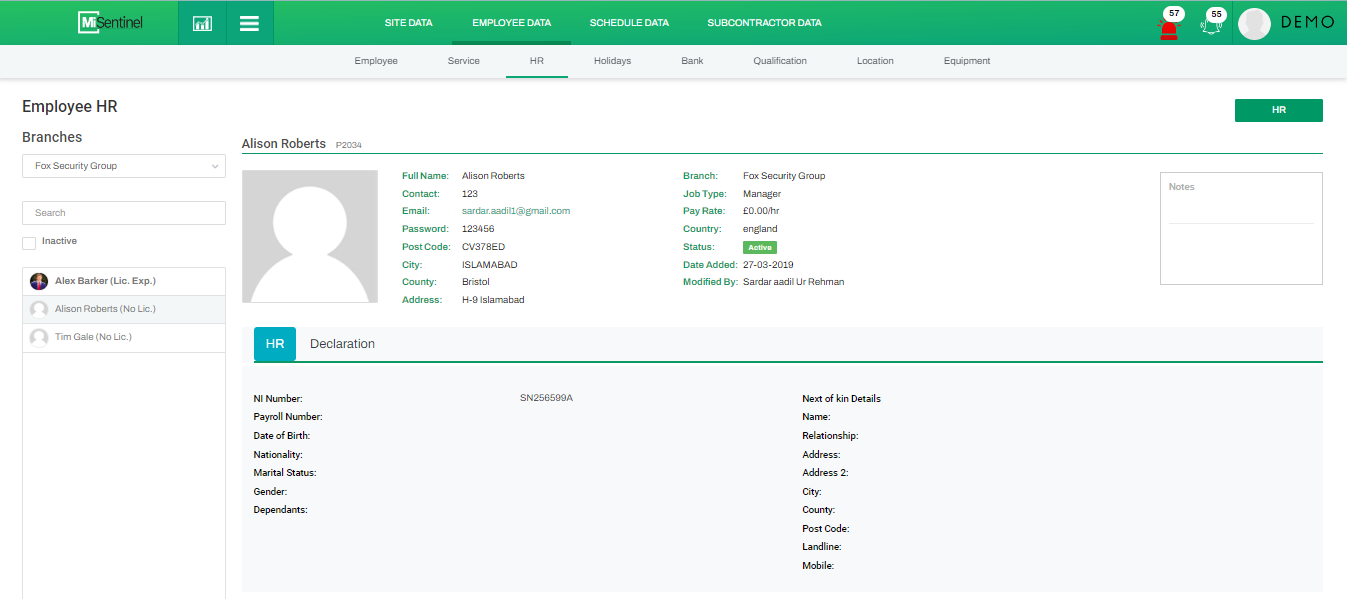Open the Qualification sub-tab

tap(780, 61)
